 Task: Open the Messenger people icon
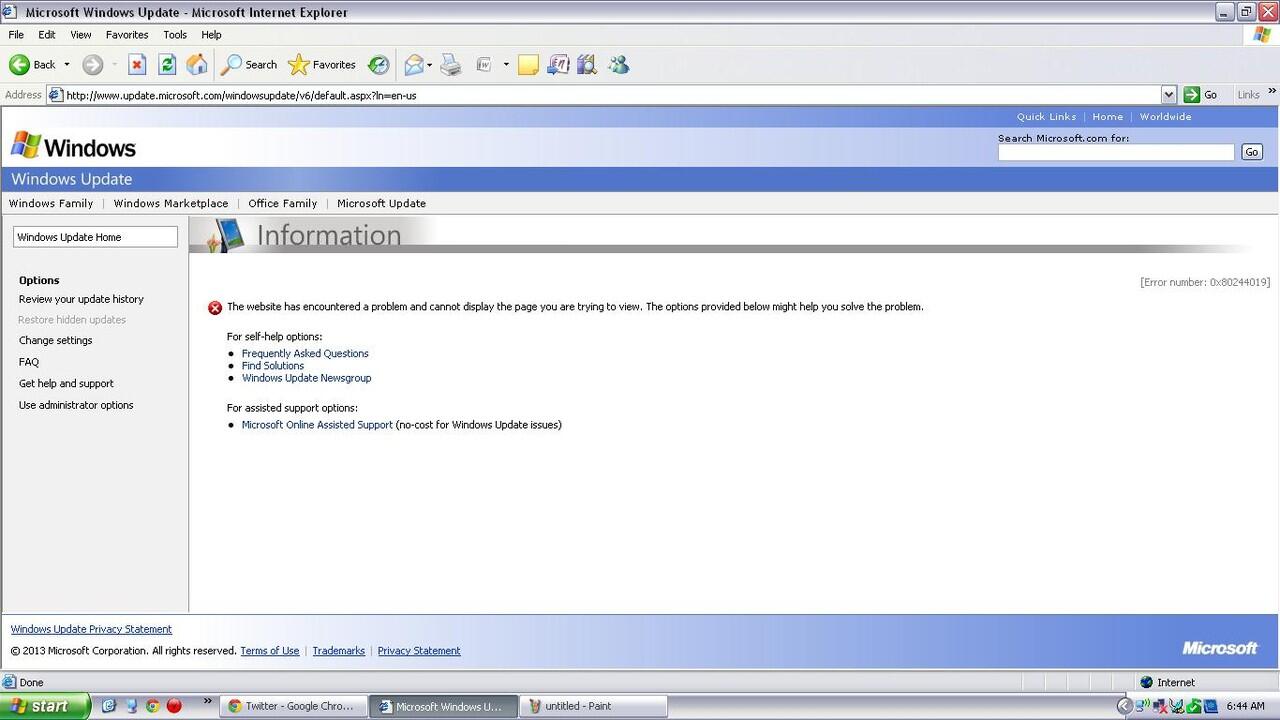point(618,65)
